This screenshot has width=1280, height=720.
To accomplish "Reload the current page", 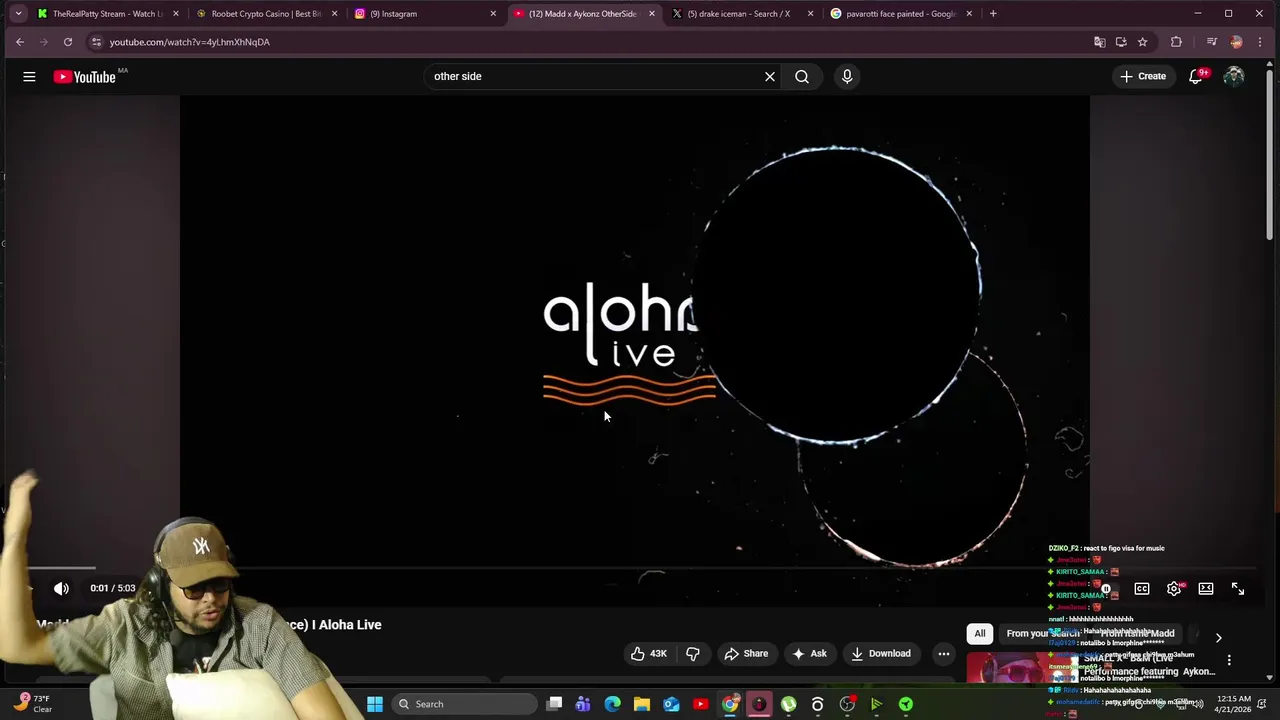I will 68,42.
